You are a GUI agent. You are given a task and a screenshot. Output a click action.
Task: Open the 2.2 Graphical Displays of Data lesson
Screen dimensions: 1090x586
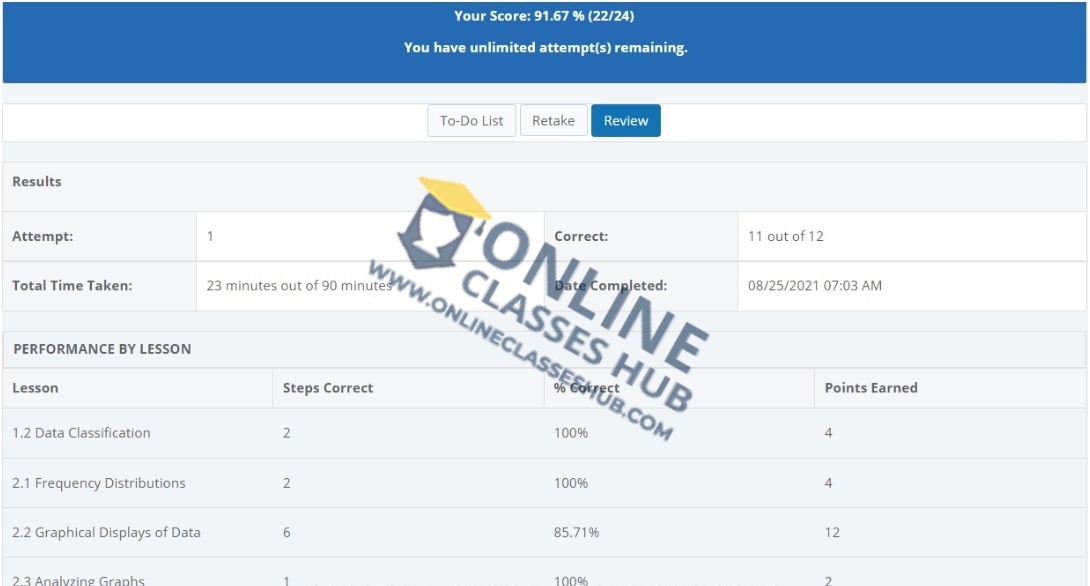click(x=106, y=533)
